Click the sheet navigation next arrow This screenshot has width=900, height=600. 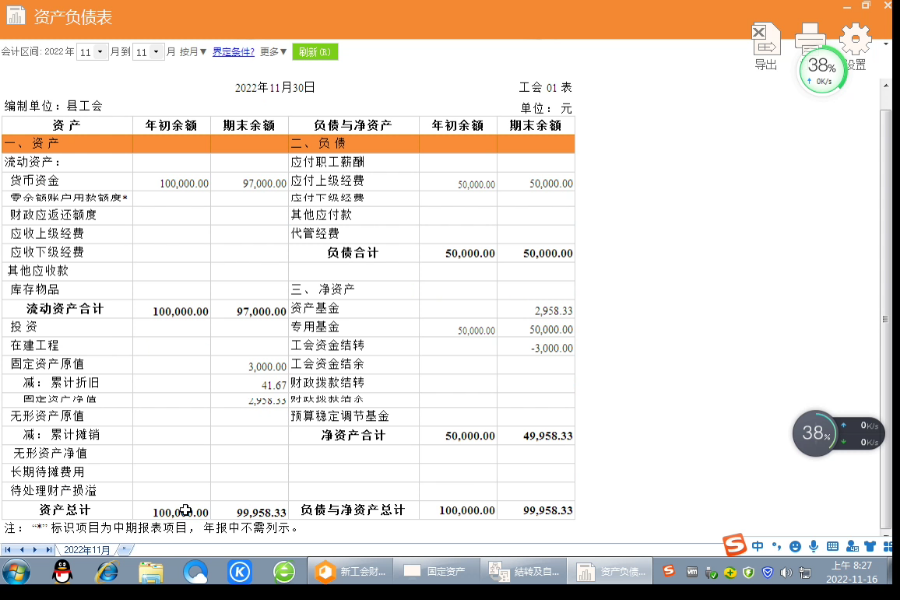[36, 550]
